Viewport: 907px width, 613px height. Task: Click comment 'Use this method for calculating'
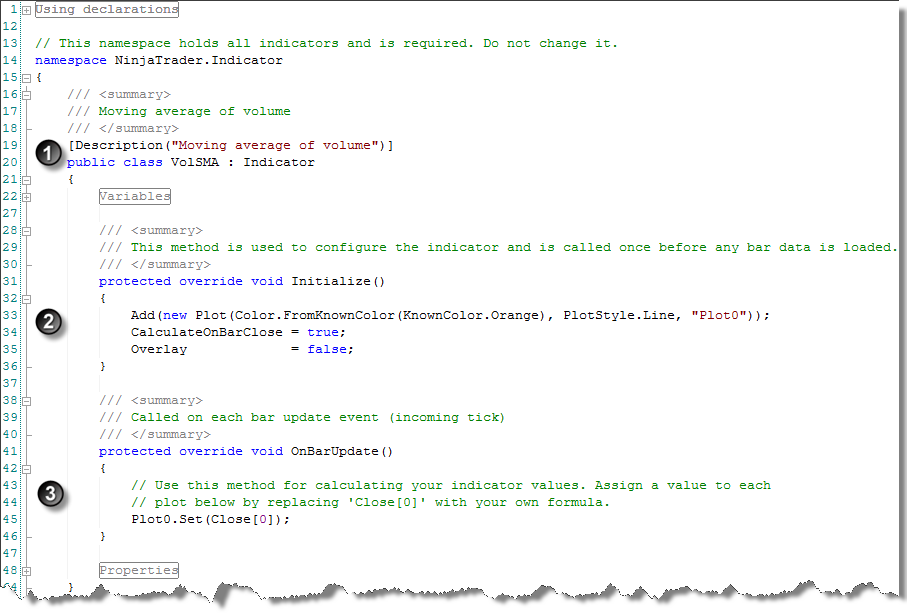click(279, 485)
